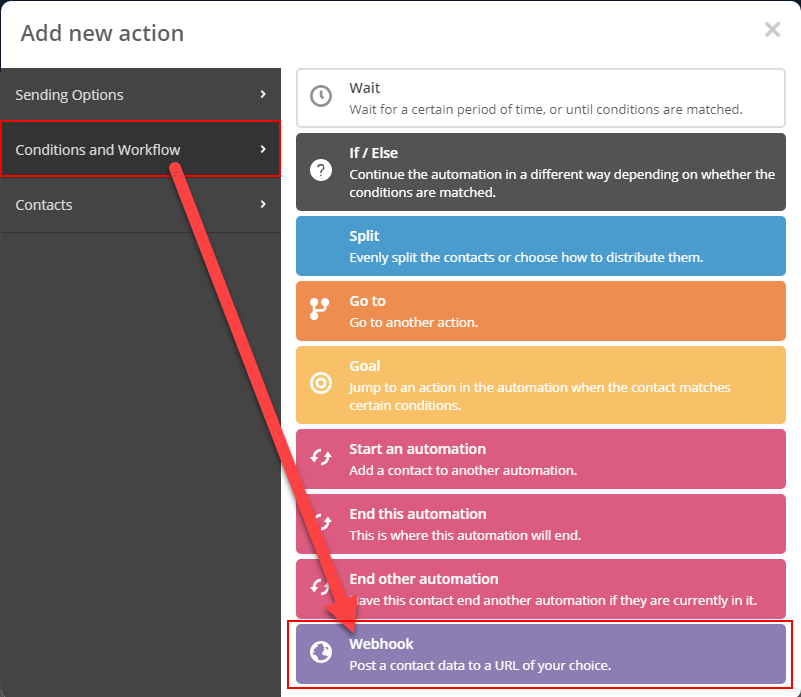
Task: Click the Wait clock icon
Action: [320, 98]
